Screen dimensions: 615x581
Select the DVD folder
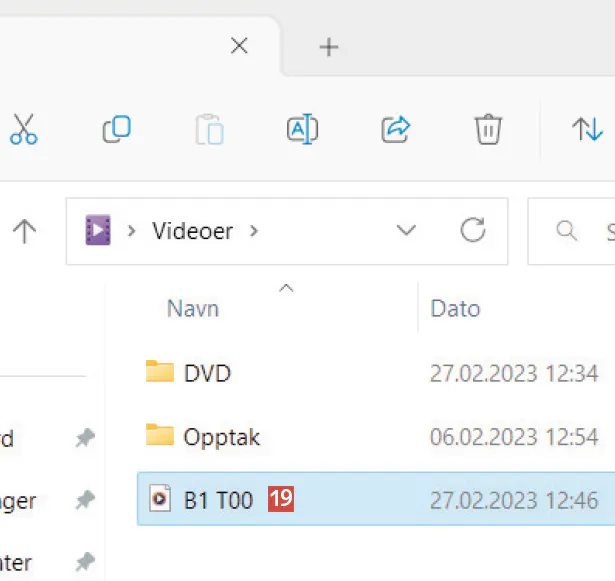point(207,373)
